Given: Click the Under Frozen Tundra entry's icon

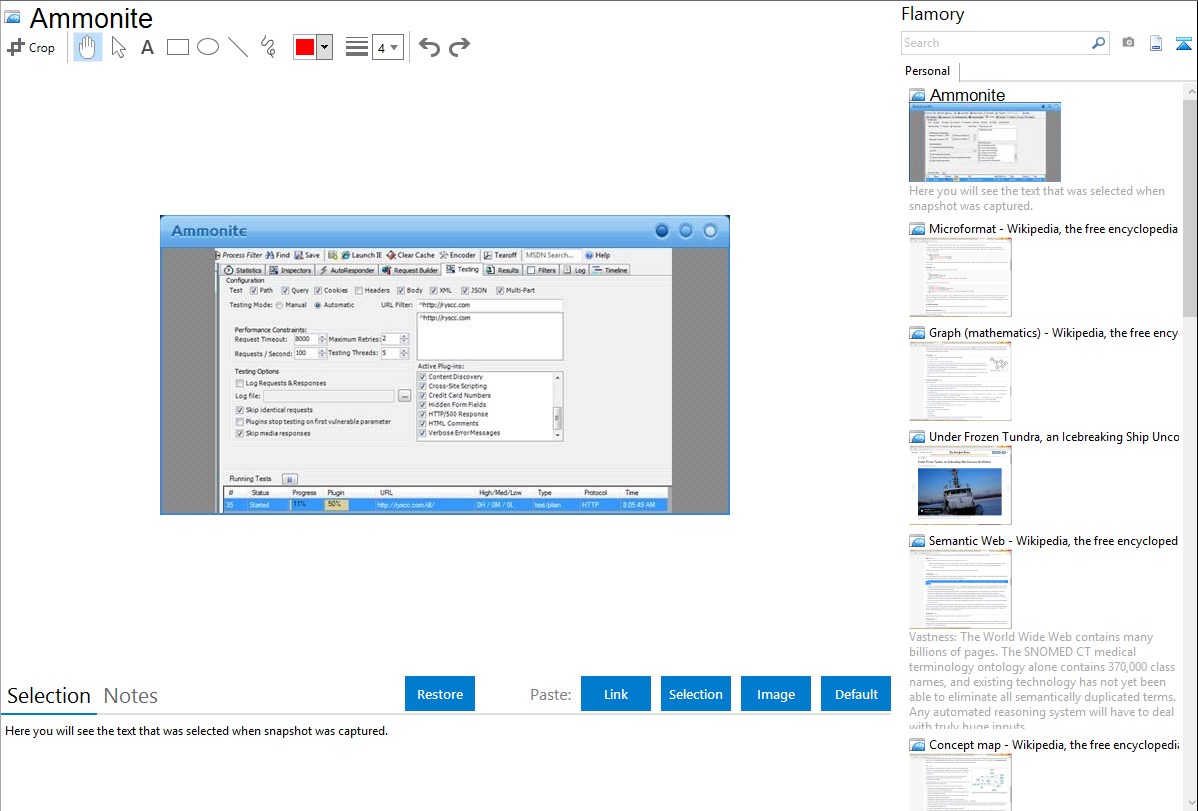Looking at the screenshot, I should pos(917,436).
